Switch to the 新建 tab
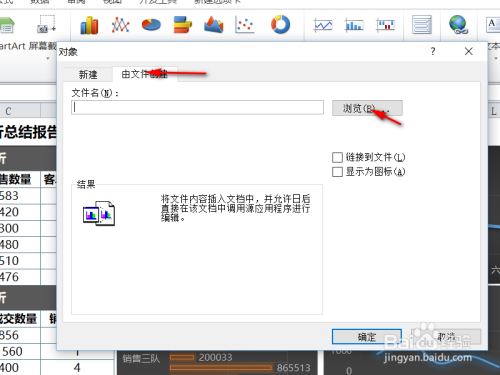Image resolution: width=500 pixels, height=375 pixels. coord(88,74)
